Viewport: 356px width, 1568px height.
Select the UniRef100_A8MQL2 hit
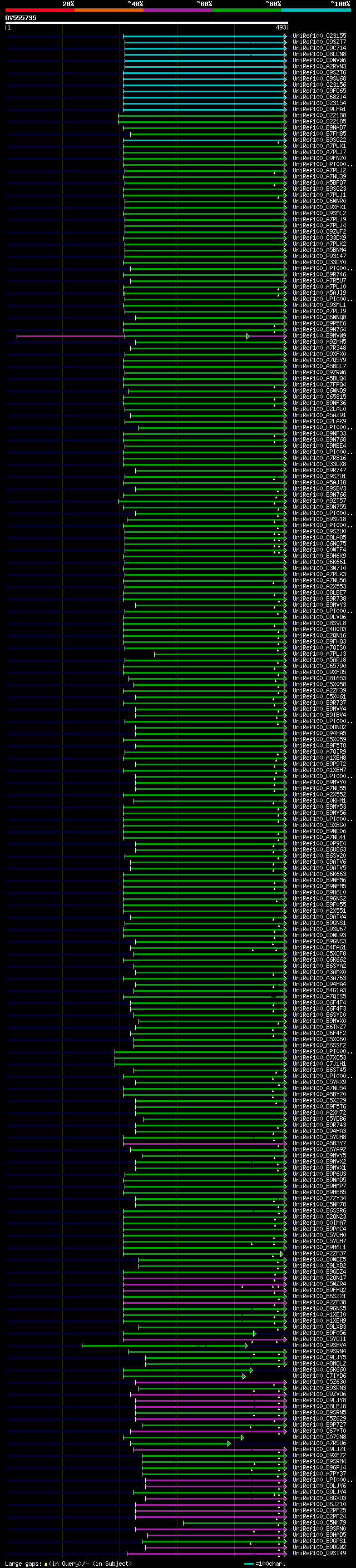click(x=319, y=1364)
